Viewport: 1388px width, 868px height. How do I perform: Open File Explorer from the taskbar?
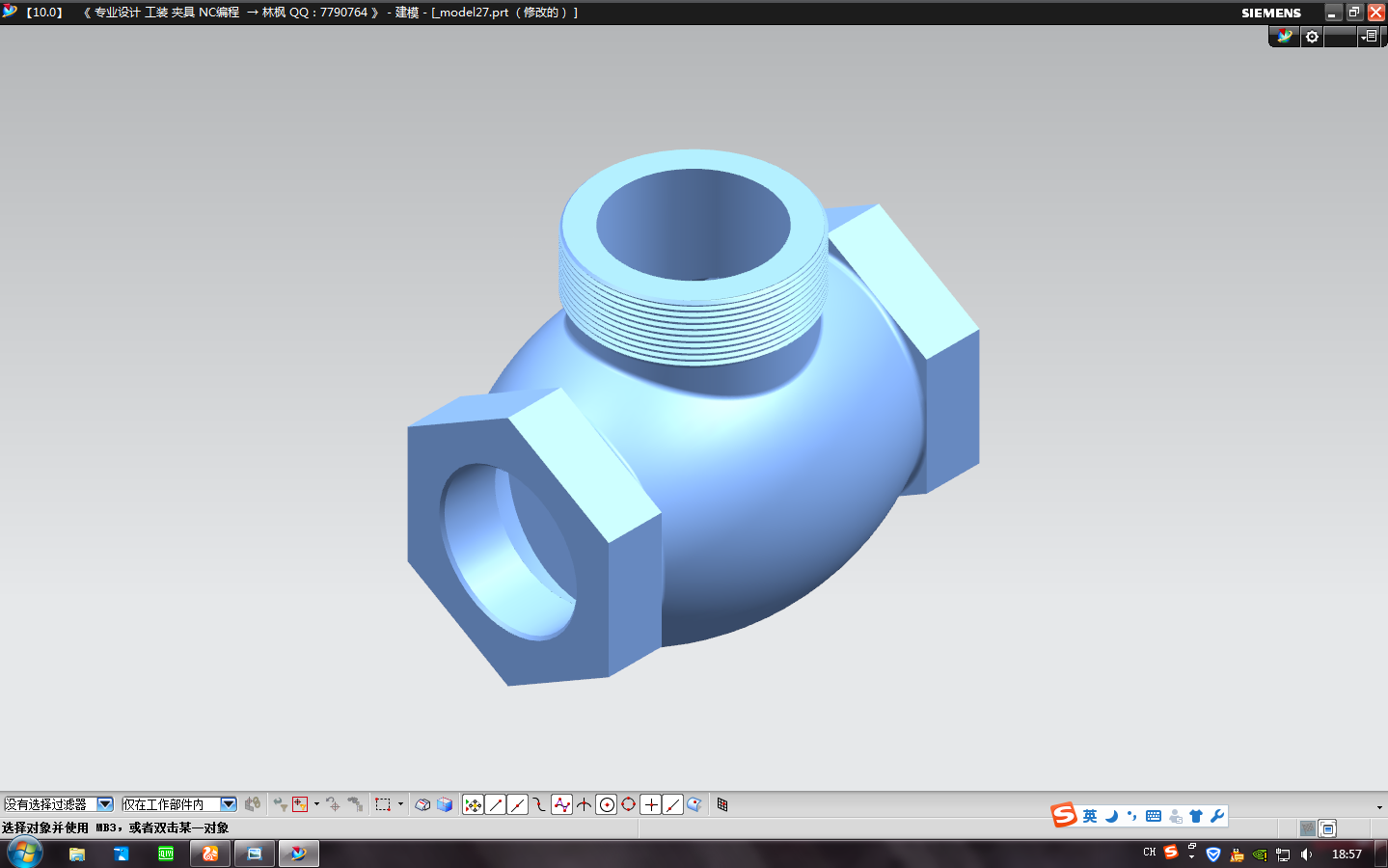tap(77, 854)
